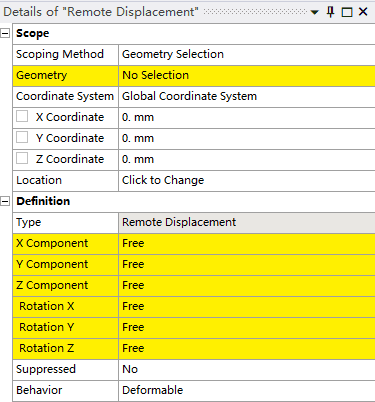
Task: Select the Location label cell
Action: (65, 180)
